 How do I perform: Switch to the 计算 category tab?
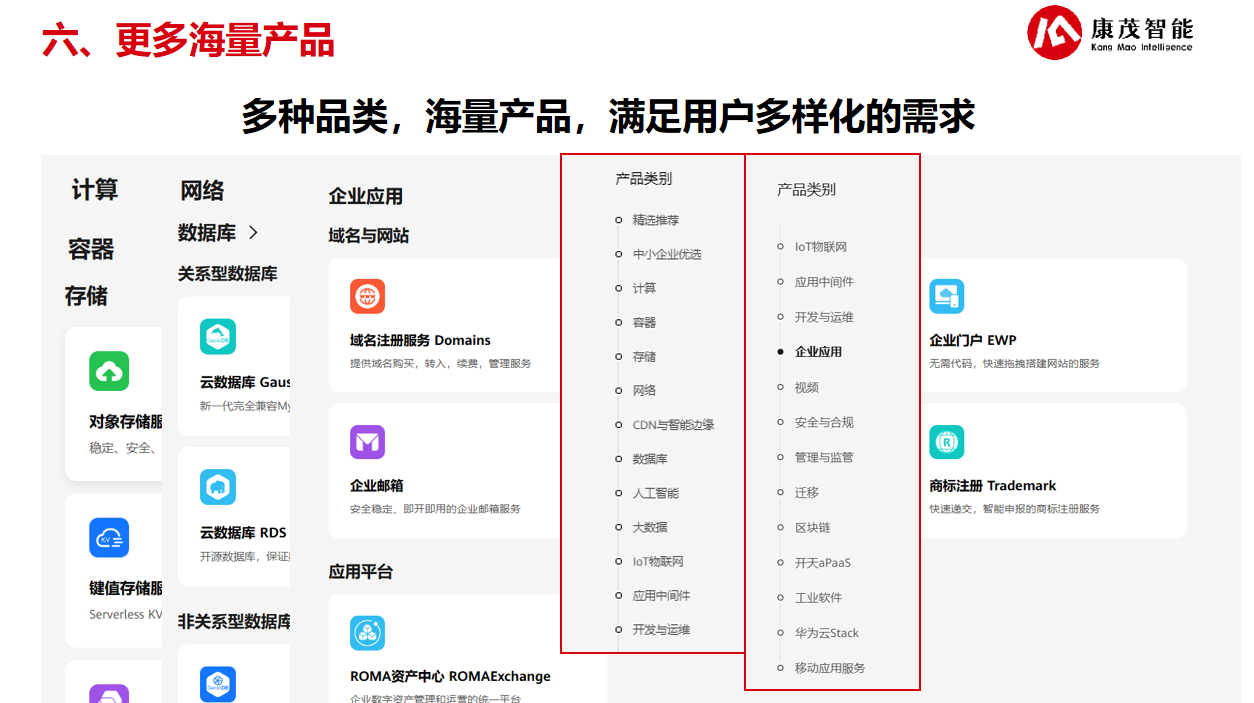pyautogui.click(x=95, y=190)
